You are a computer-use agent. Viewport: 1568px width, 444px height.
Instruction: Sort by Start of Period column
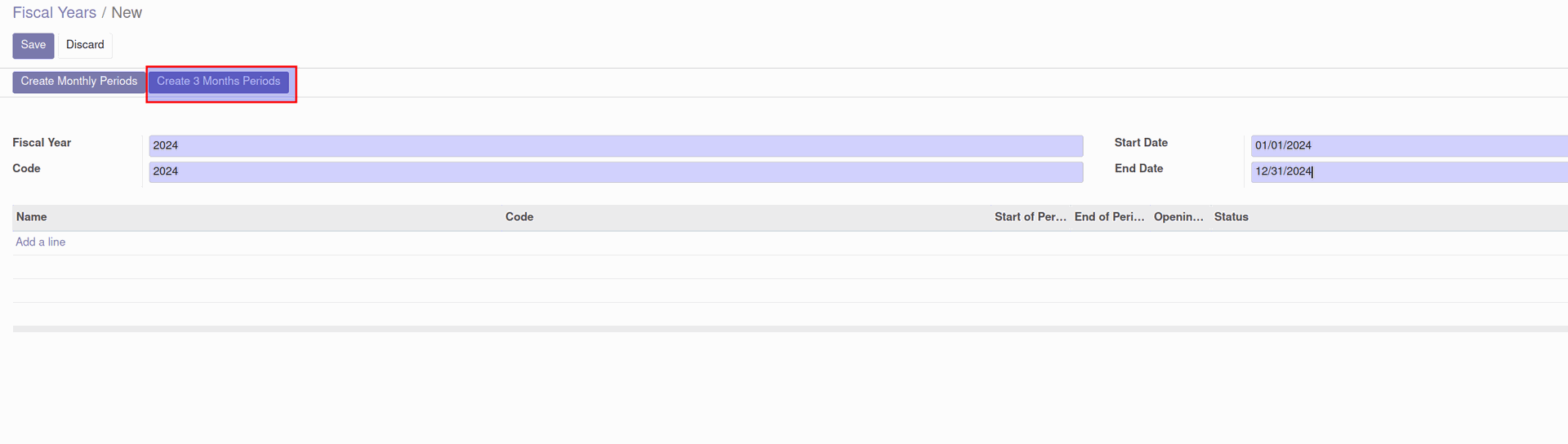[x=1031, y=217]
